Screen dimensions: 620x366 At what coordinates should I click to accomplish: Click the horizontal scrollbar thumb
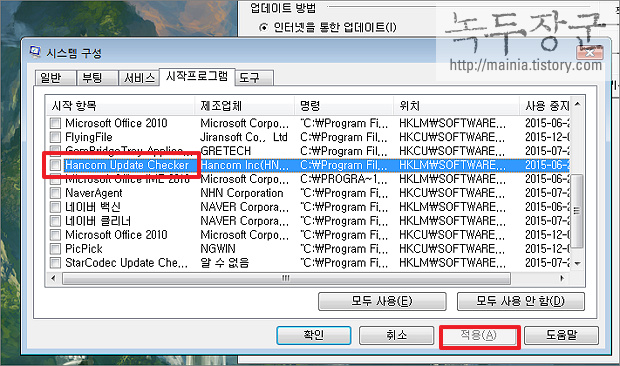pos(286,278)
